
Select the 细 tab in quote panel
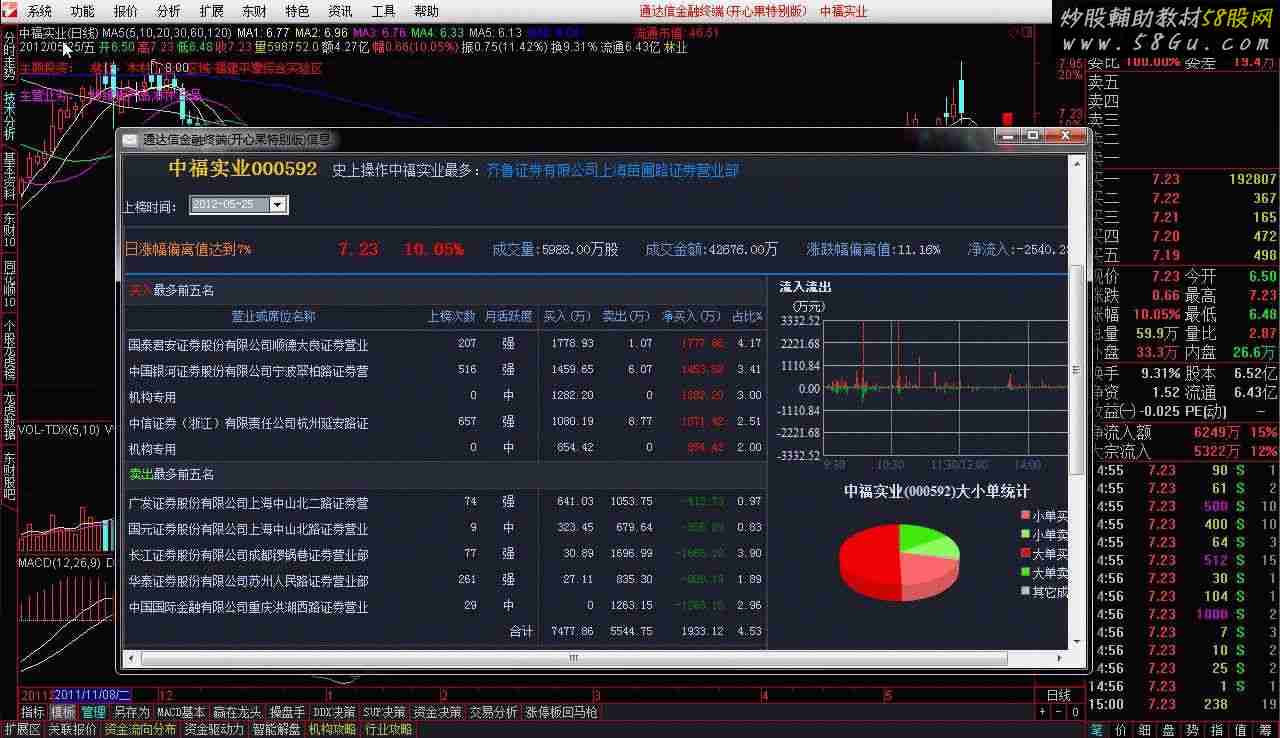coord(1145,729)
